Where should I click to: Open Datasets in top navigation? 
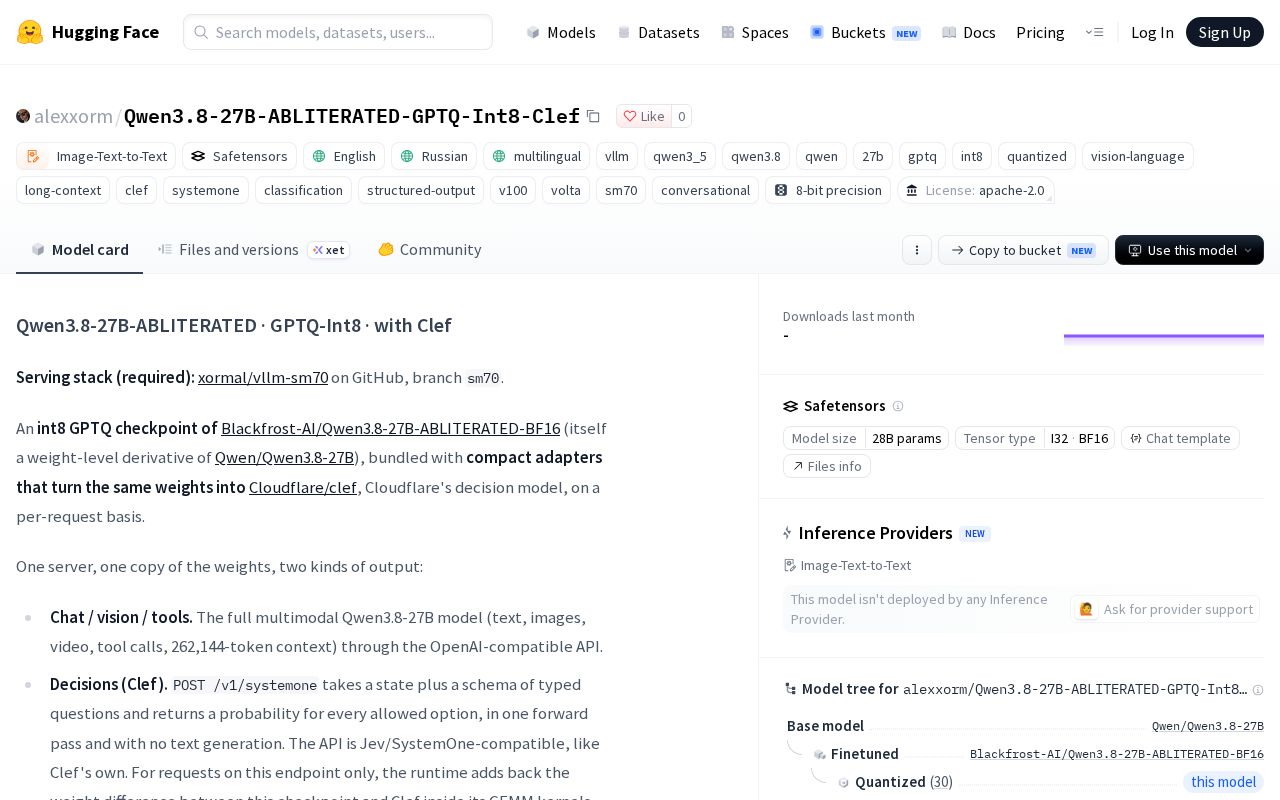click(x=659, y=32)
